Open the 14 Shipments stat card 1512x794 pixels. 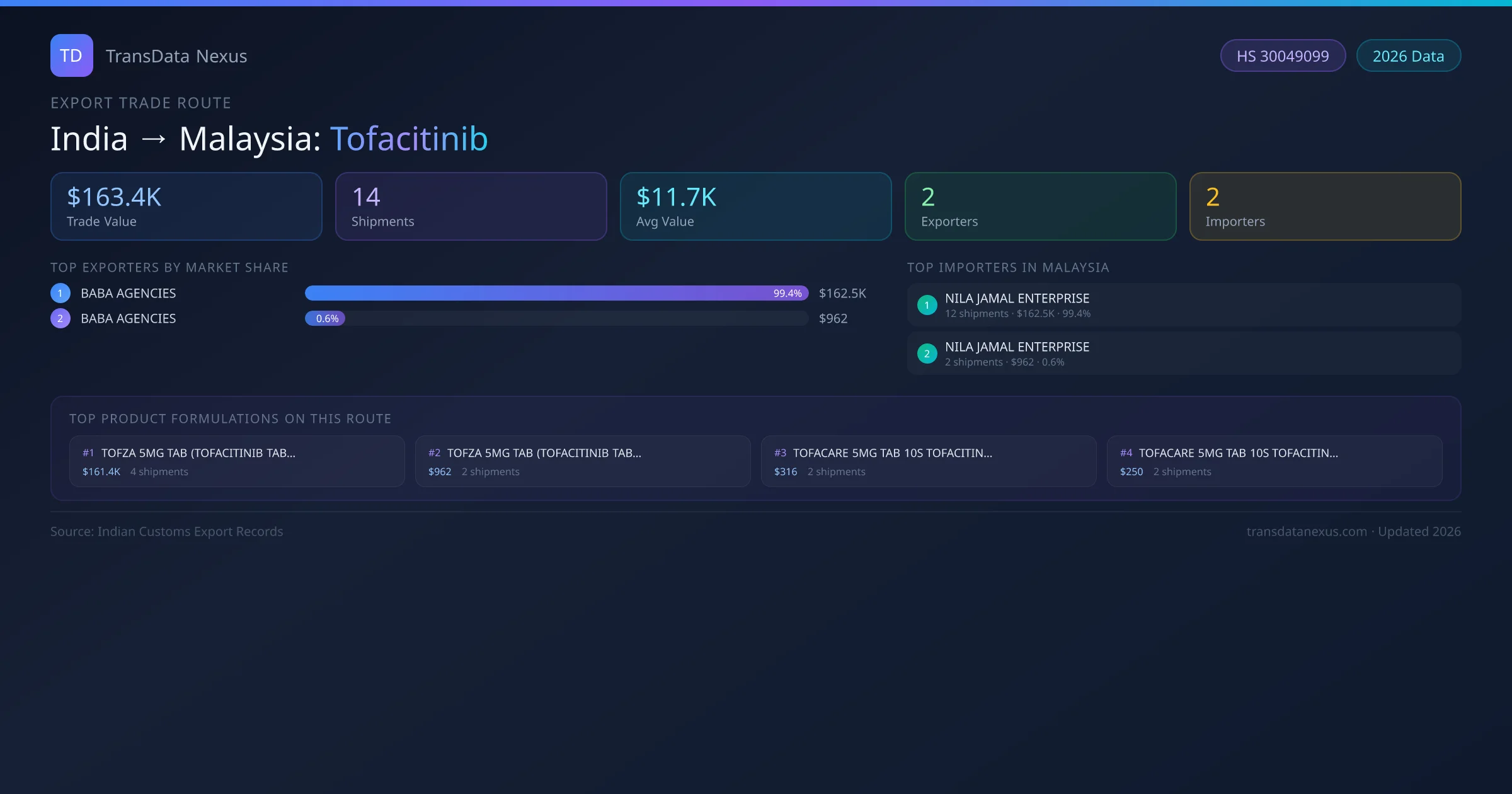pyautogui.click(x=471, y=207)
